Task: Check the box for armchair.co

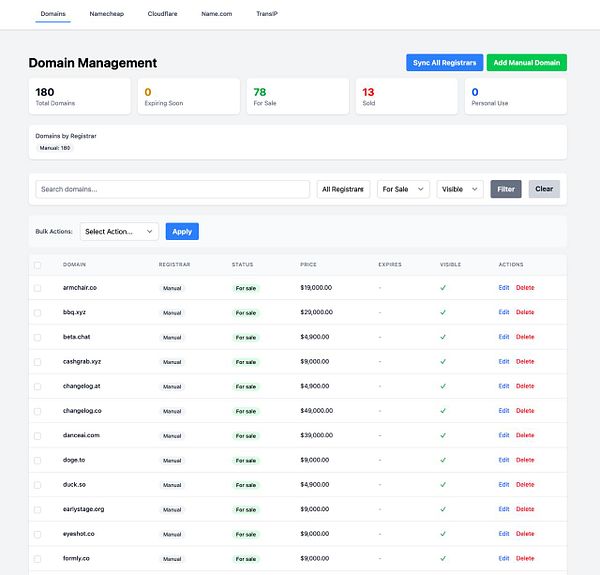Action: [x=38, y=288]
